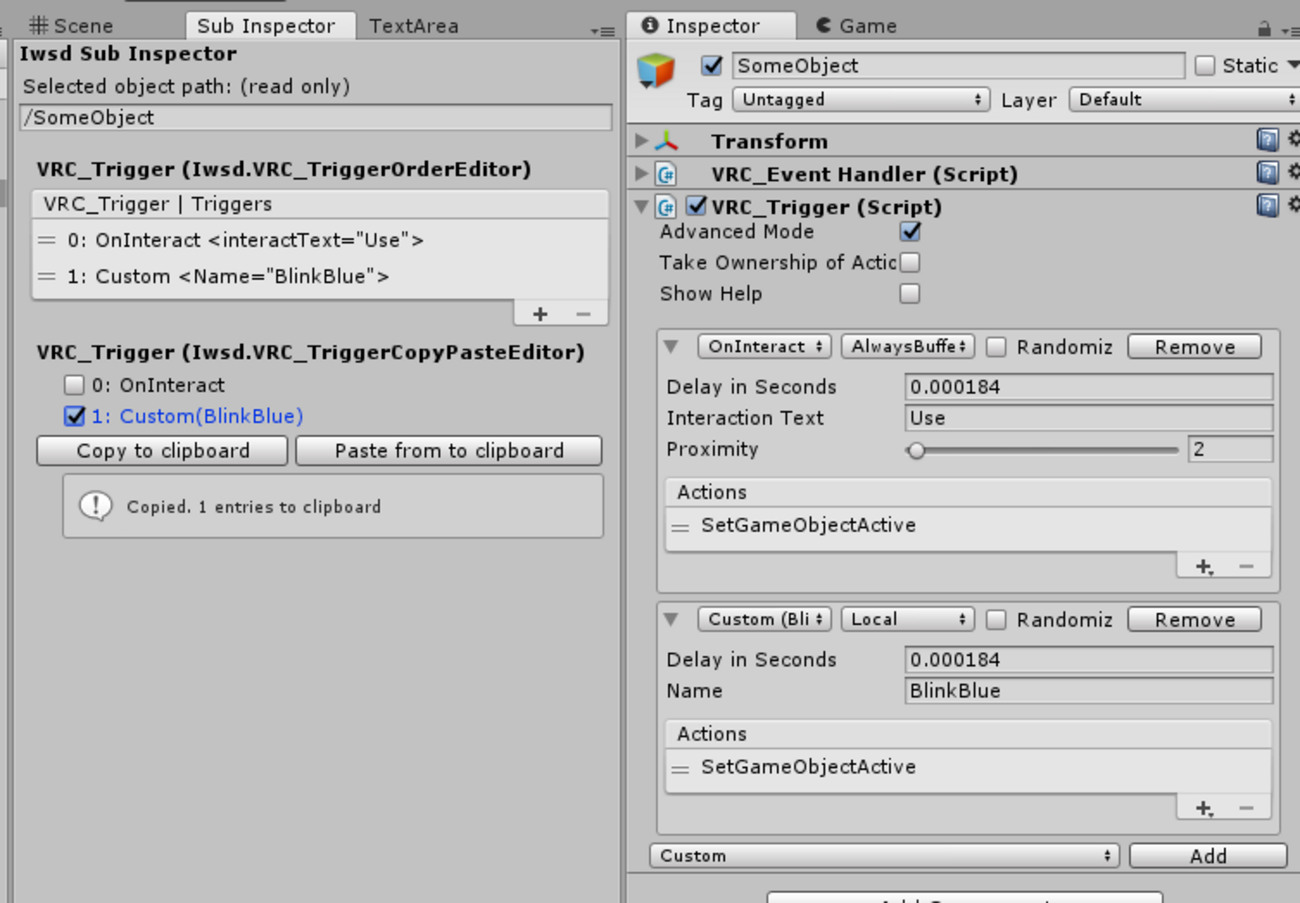Image resolution: width=1300 pixels, height=903 pixels.
Task: Collapse the VRC_Trigger script component
Action: tap(642, 207)
